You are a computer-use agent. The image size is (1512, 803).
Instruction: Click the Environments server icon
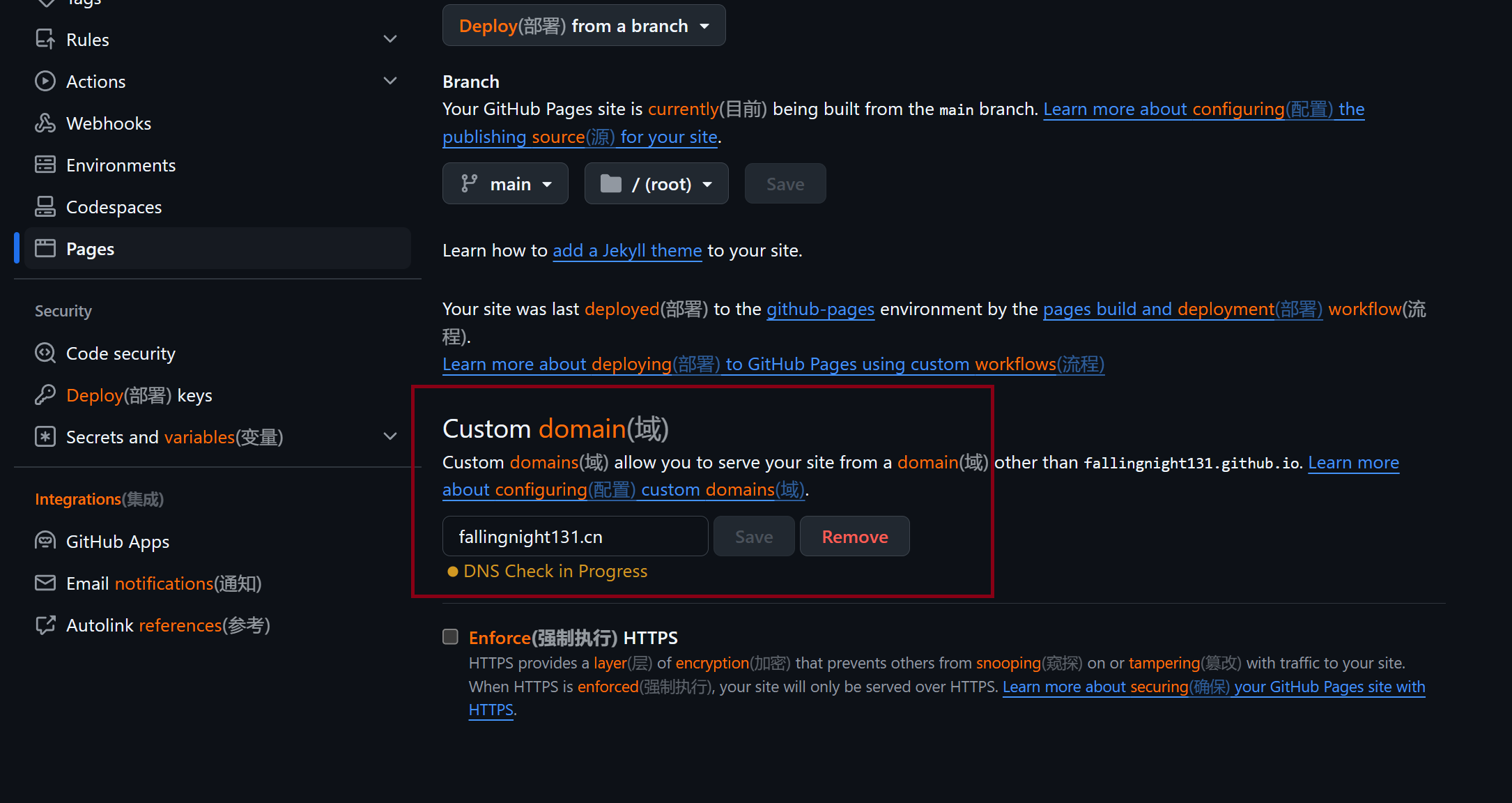point(45,165)
